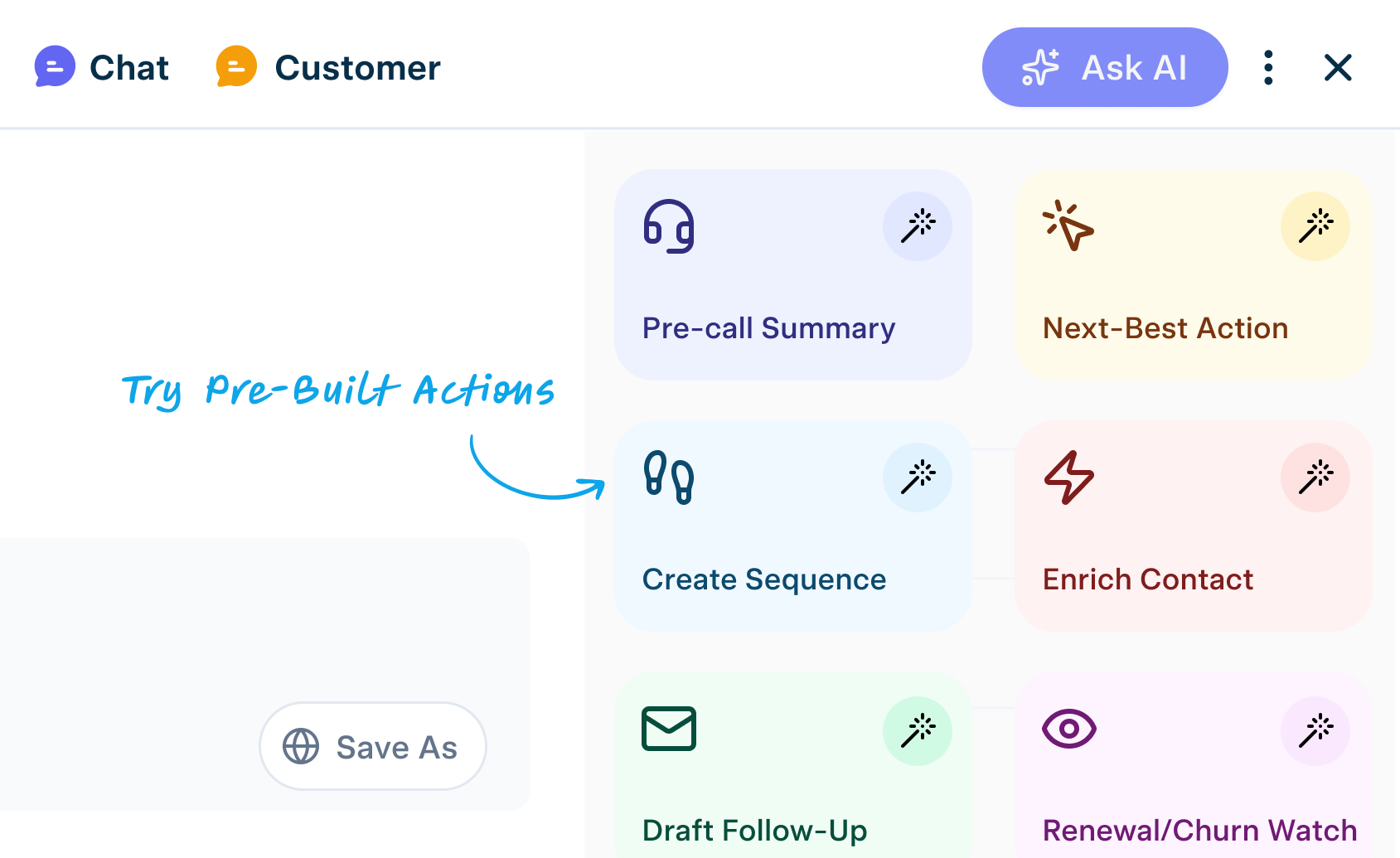Hit the magic wand on Create Sequence
The image size is (1400, 858).
tap(918, 477)
